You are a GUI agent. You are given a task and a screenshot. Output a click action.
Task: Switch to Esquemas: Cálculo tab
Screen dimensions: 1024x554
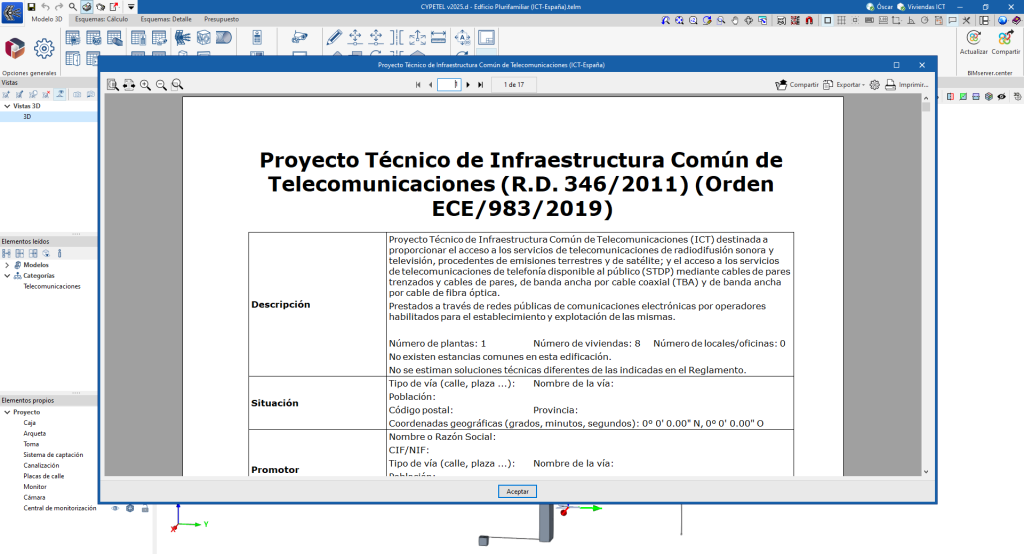(x=101, y=20)
